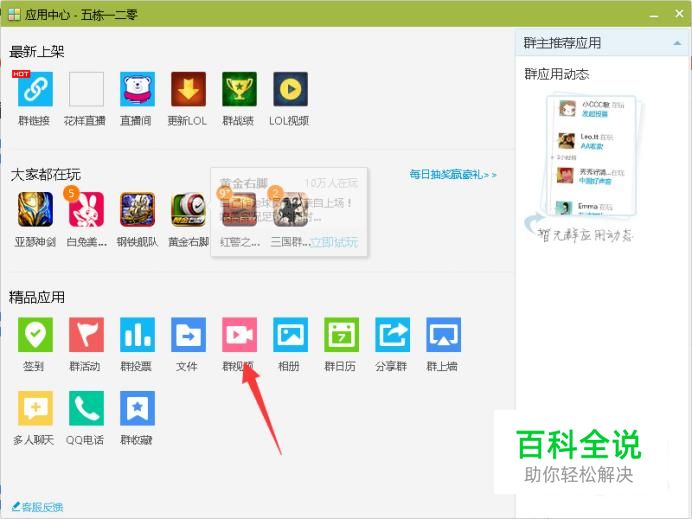This screenshot has width=692, height=519.
Task: Open the 群链接 app with HOT badge
Action: (35, 89)
